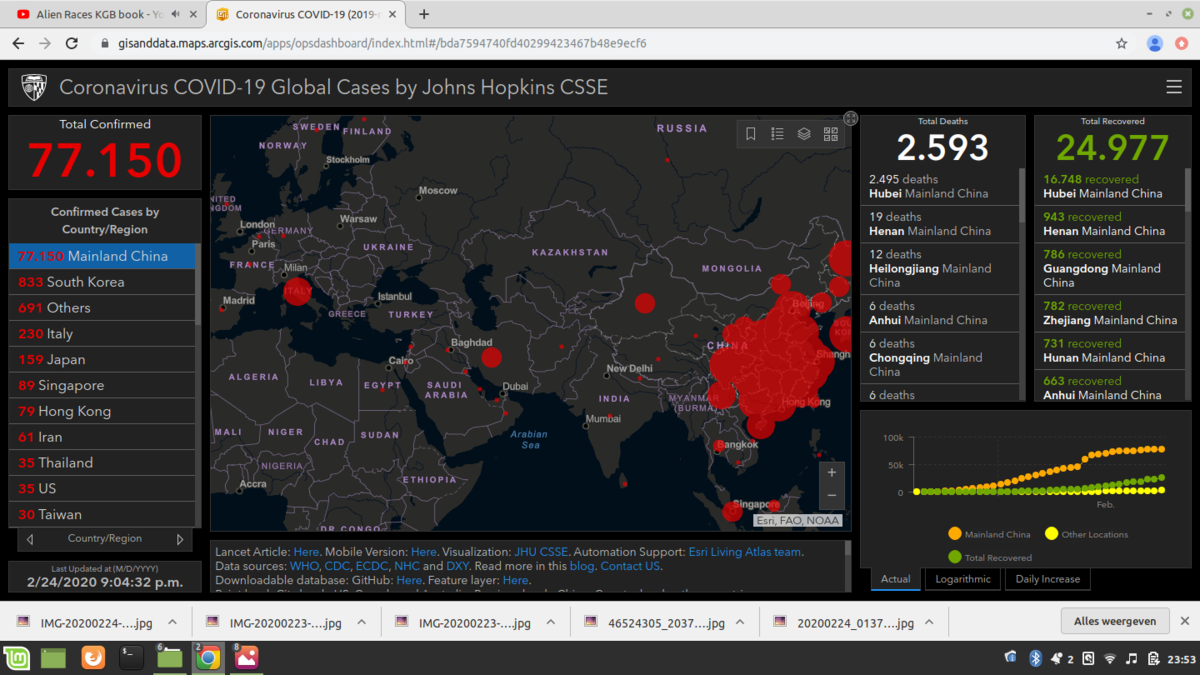Open the map bookmarks tool
1200x675 pixels.
coord(751,134)
